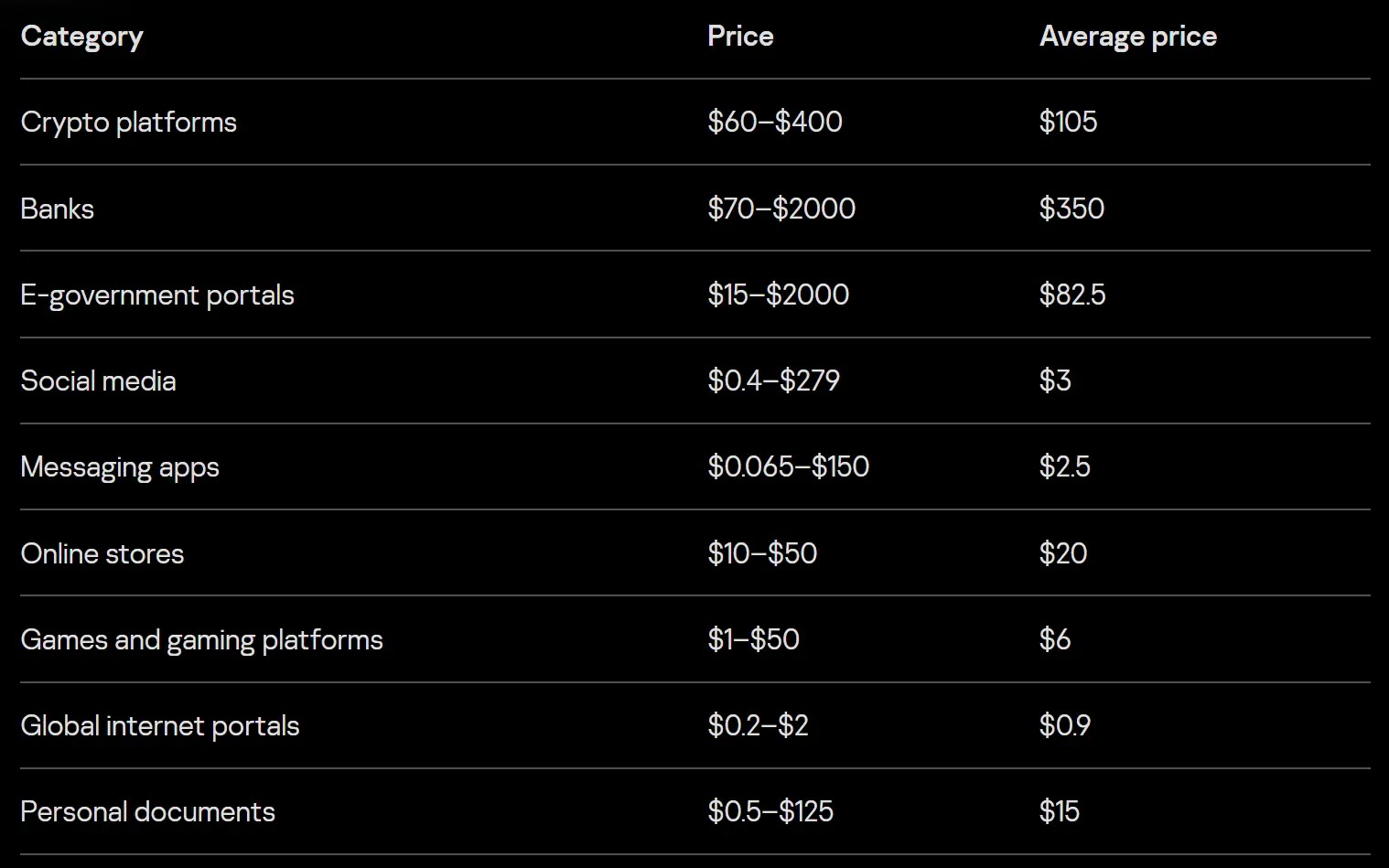
Task: Click the Messaging apps row label
Action: [120, 467]
